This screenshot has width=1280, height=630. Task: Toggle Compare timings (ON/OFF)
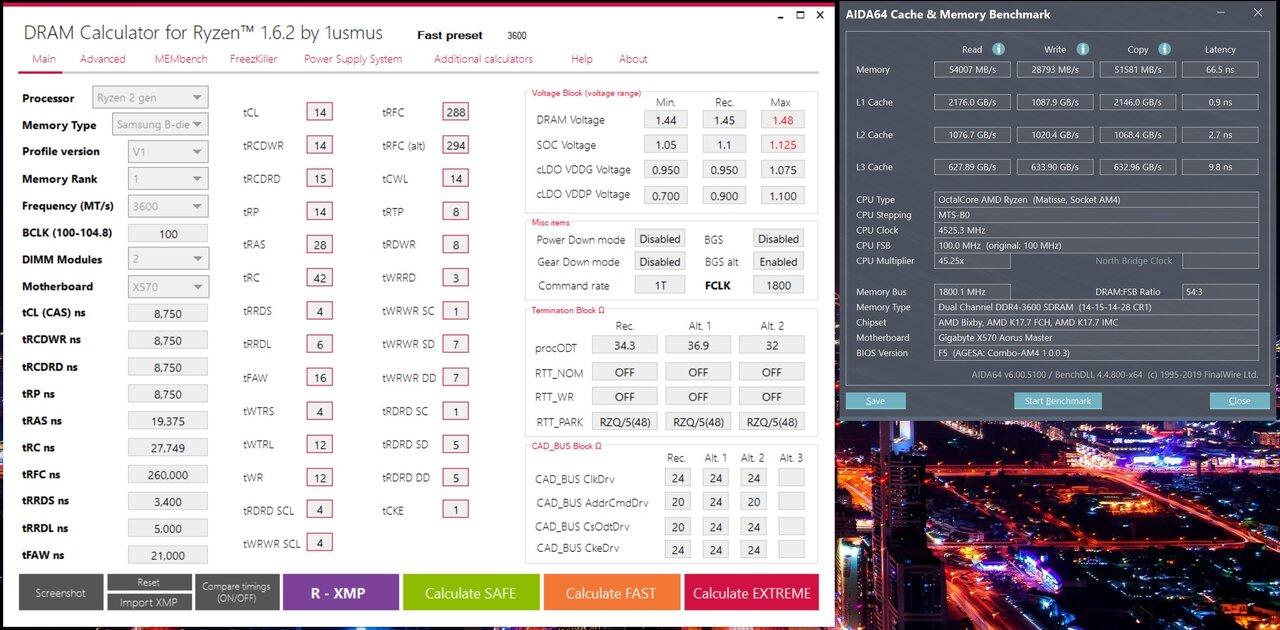(237, 592)
